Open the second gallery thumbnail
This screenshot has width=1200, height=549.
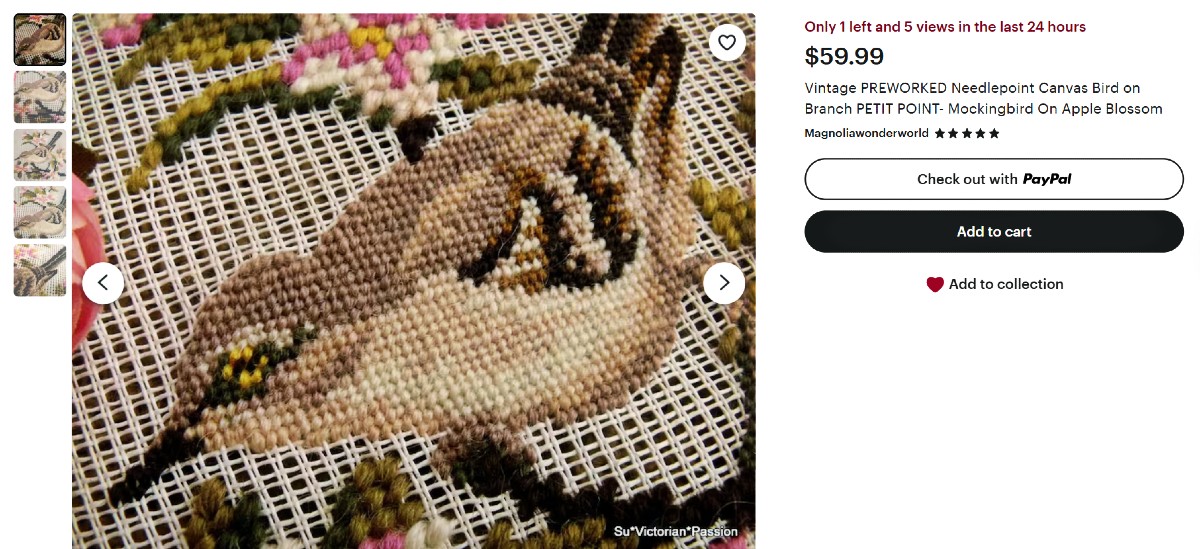pos(40,97)
